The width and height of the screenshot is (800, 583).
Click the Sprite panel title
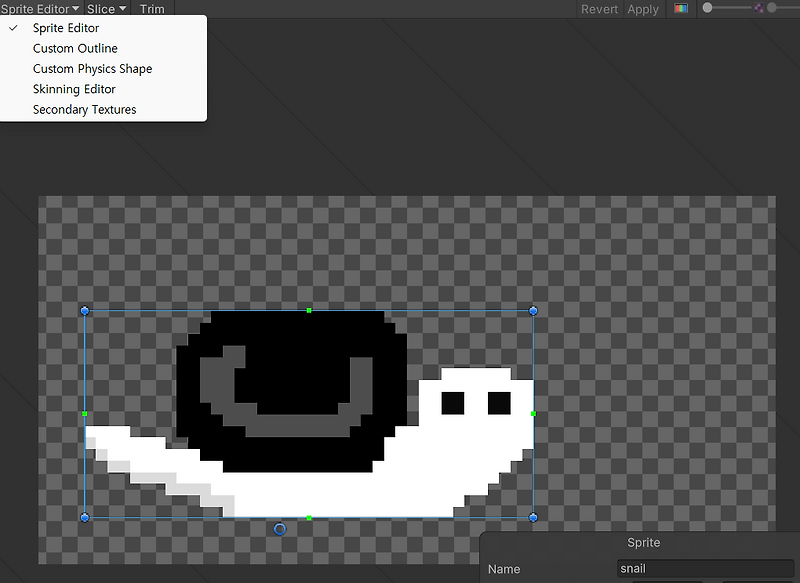coord(643,542)
